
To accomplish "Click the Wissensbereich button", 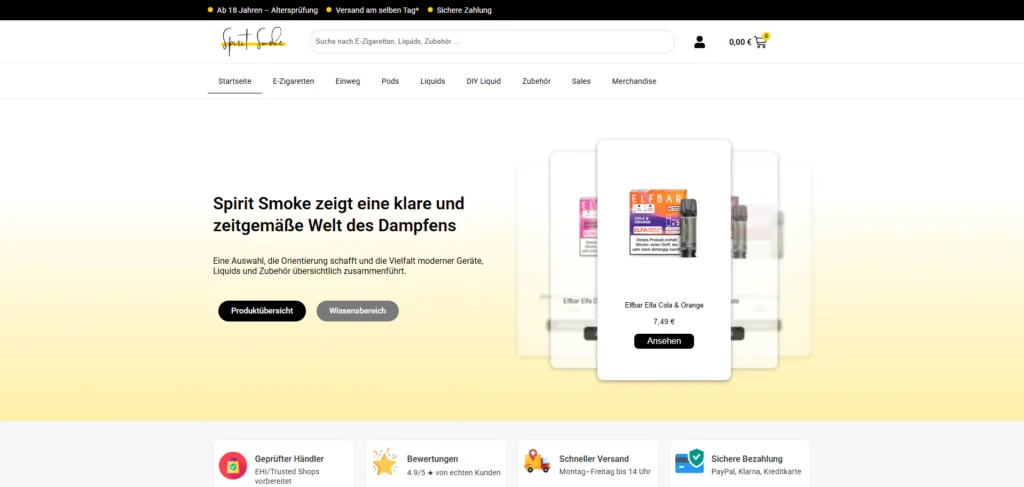I will point(357,311).
